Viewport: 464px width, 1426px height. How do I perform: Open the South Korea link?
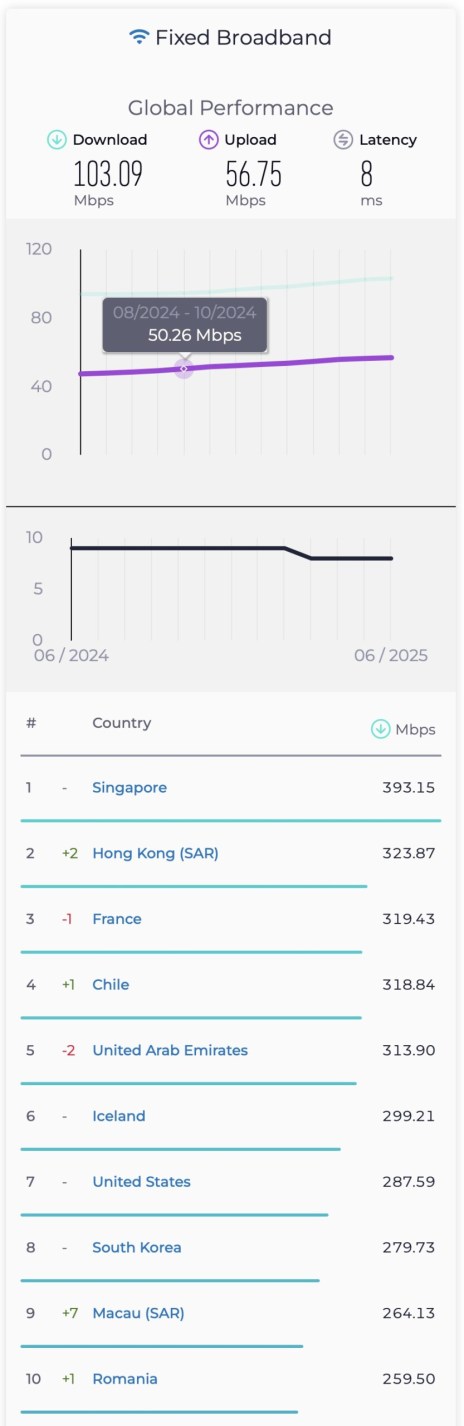137,1247
